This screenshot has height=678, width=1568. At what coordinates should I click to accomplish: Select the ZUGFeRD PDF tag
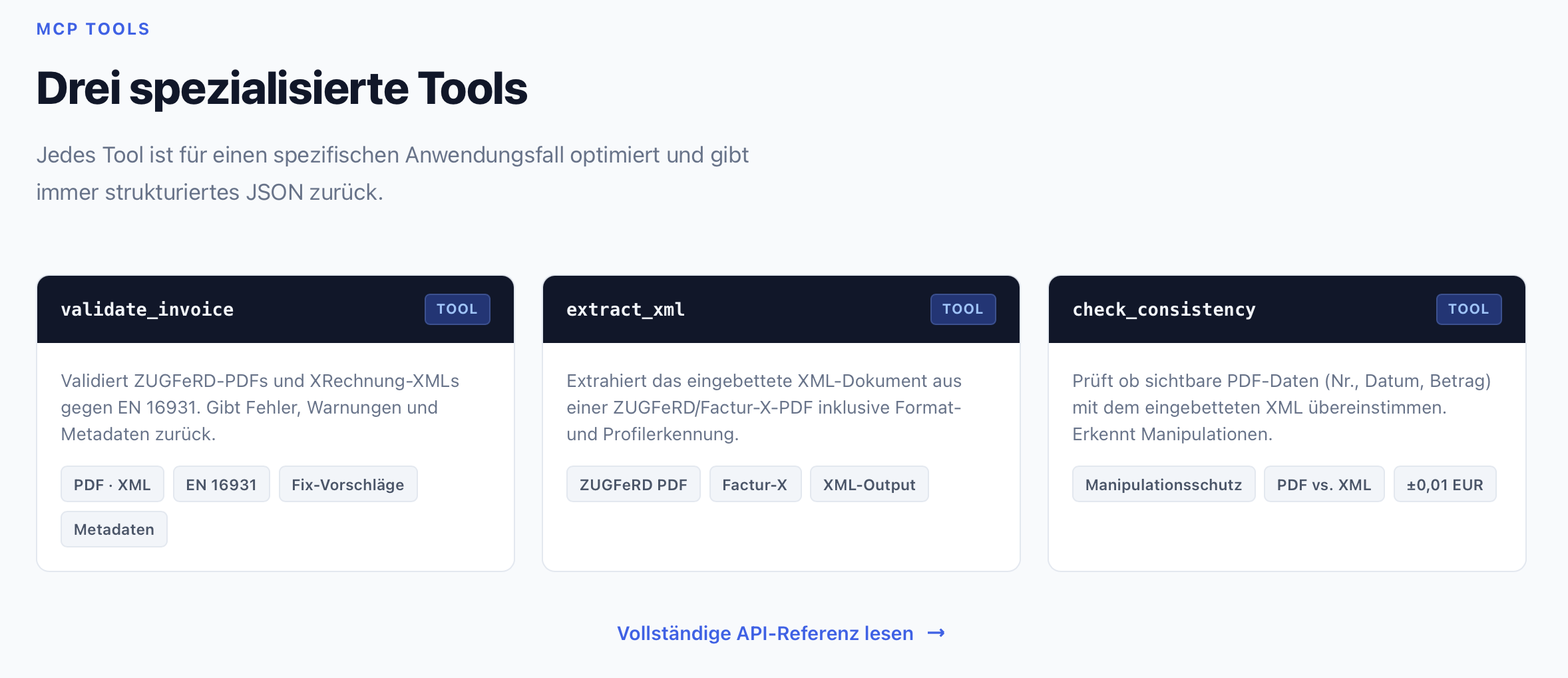633,484
